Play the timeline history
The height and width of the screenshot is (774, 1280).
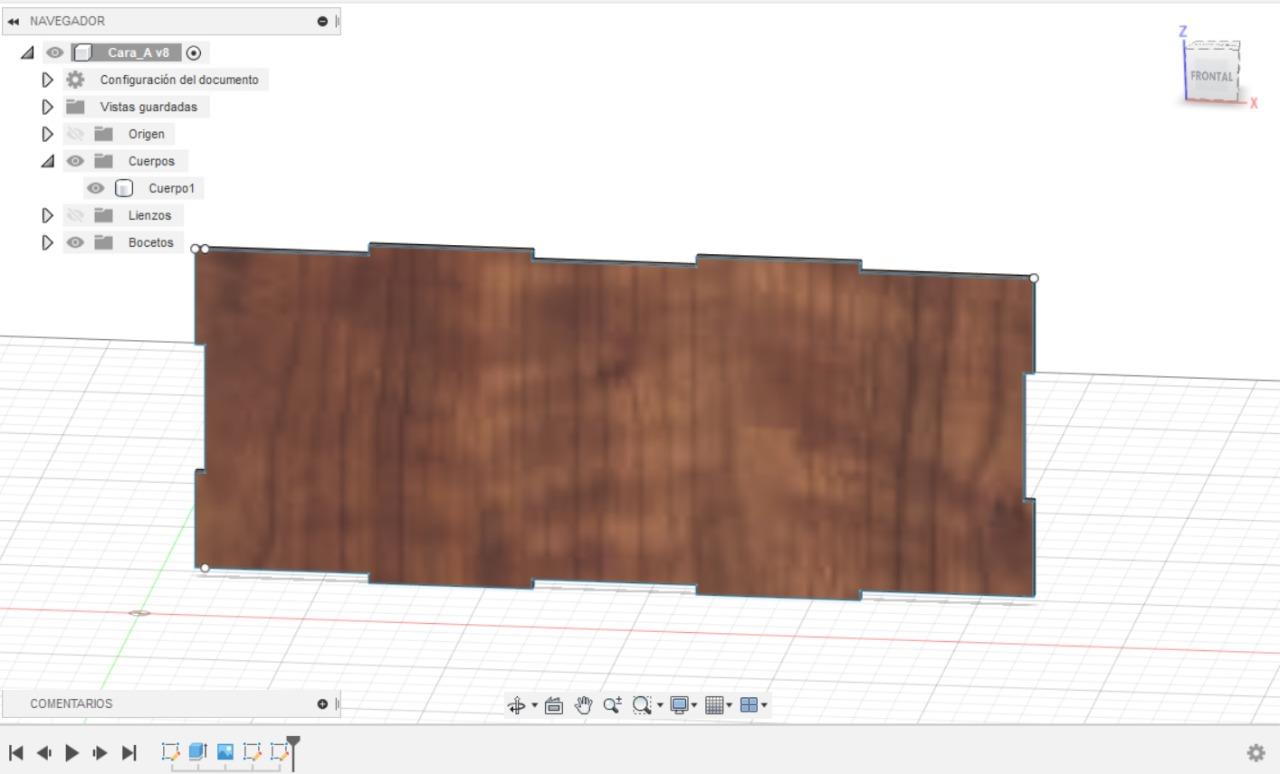point(72,753)
